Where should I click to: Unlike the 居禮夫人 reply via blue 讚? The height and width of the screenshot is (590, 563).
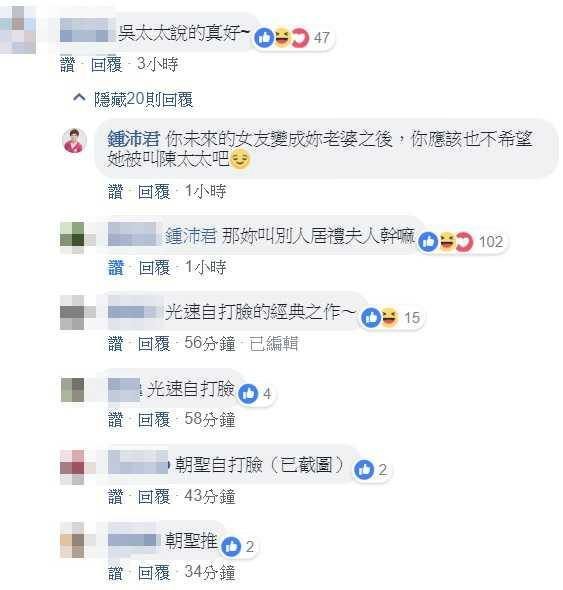pos(116,268)
